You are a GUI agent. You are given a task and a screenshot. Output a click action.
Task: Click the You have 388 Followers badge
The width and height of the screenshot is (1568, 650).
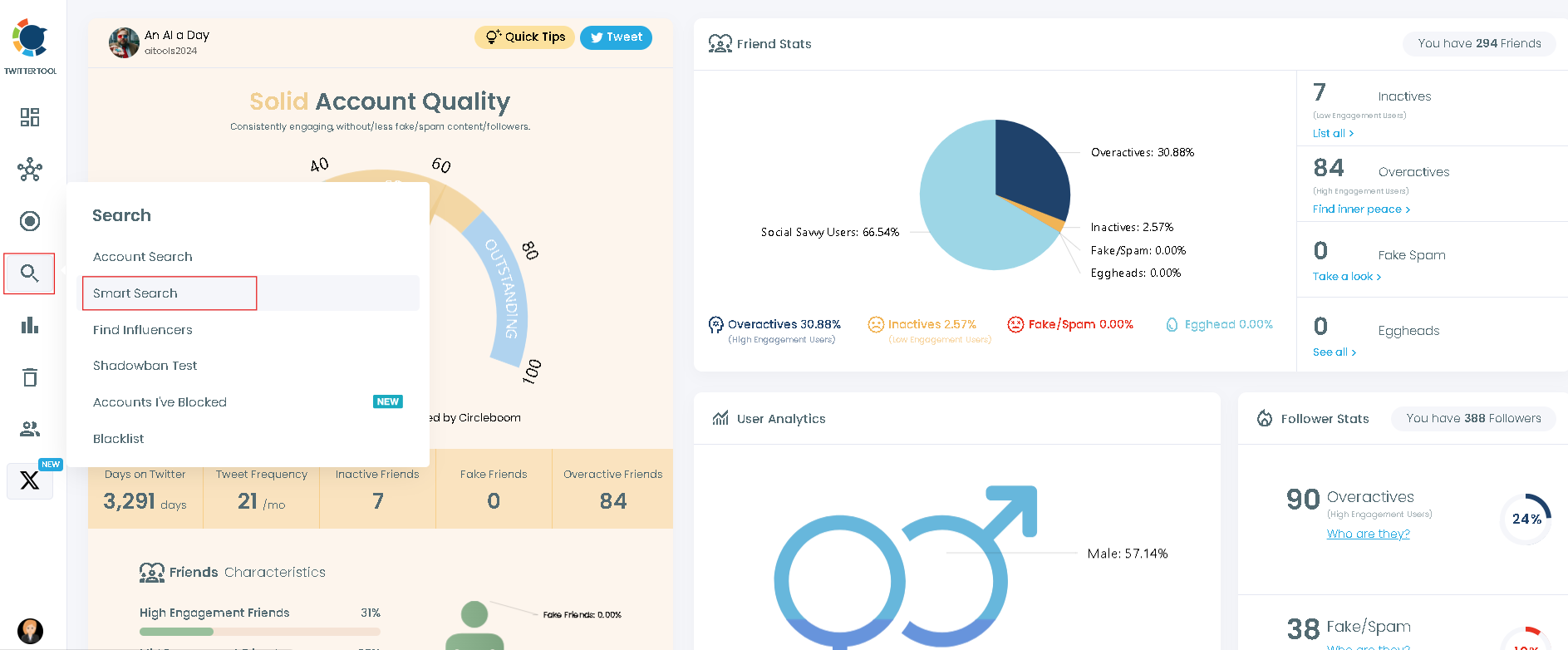click(1473, 418)
